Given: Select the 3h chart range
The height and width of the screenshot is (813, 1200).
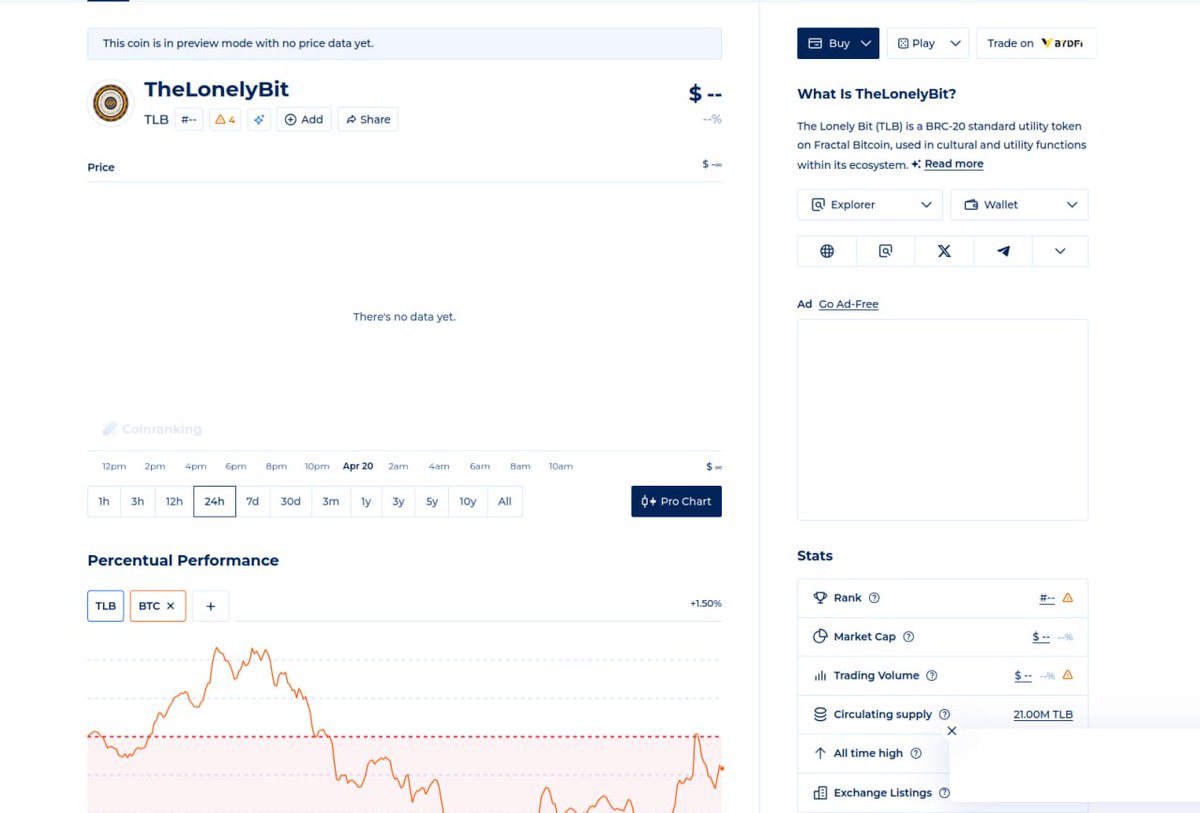Looking at the screenshot, I should (138, 501).
